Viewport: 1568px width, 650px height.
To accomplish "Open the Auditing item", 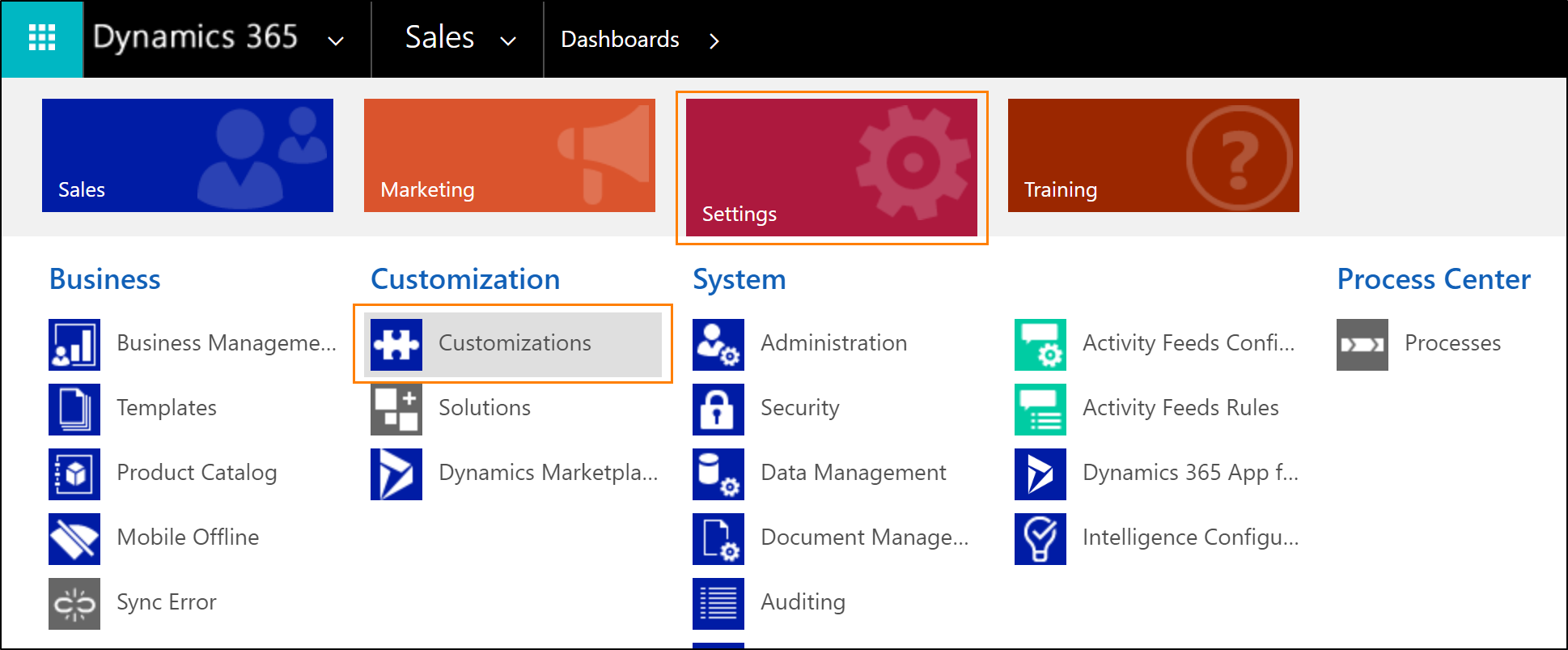I will coord(803,602).
